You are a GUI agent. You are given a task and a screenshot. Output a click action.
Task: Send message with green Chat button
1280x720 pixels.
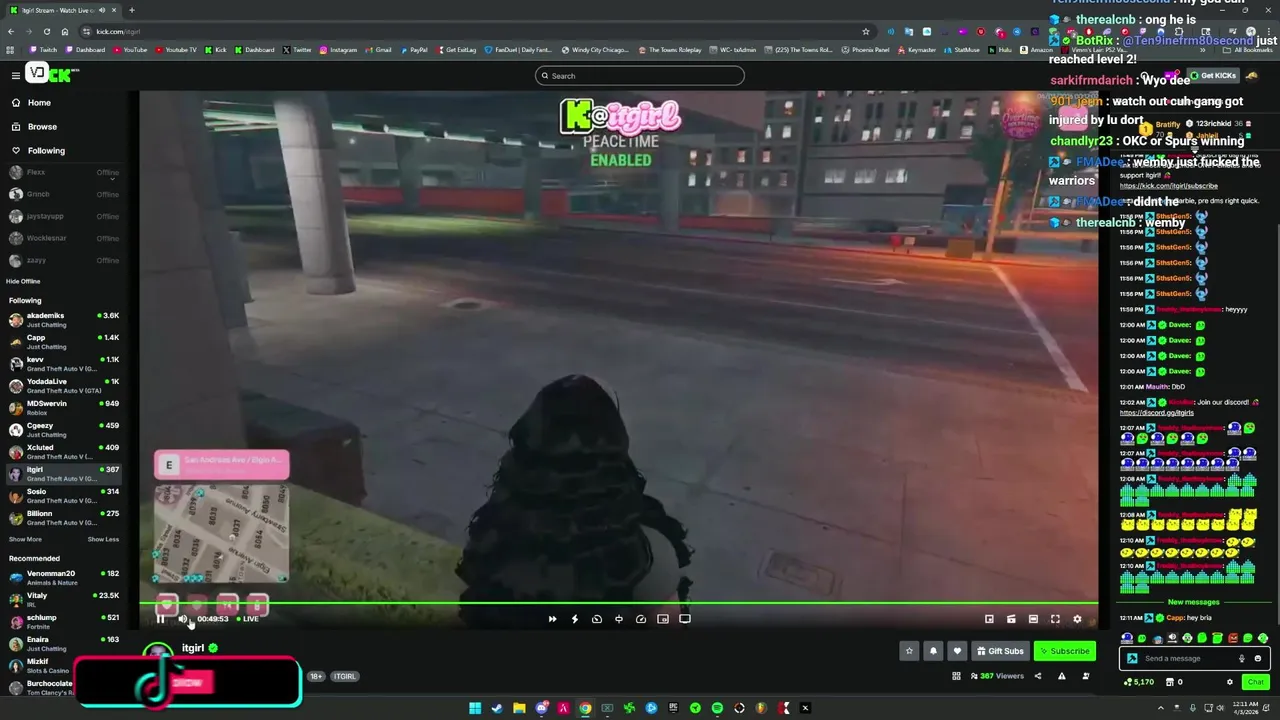point(1255,682)
